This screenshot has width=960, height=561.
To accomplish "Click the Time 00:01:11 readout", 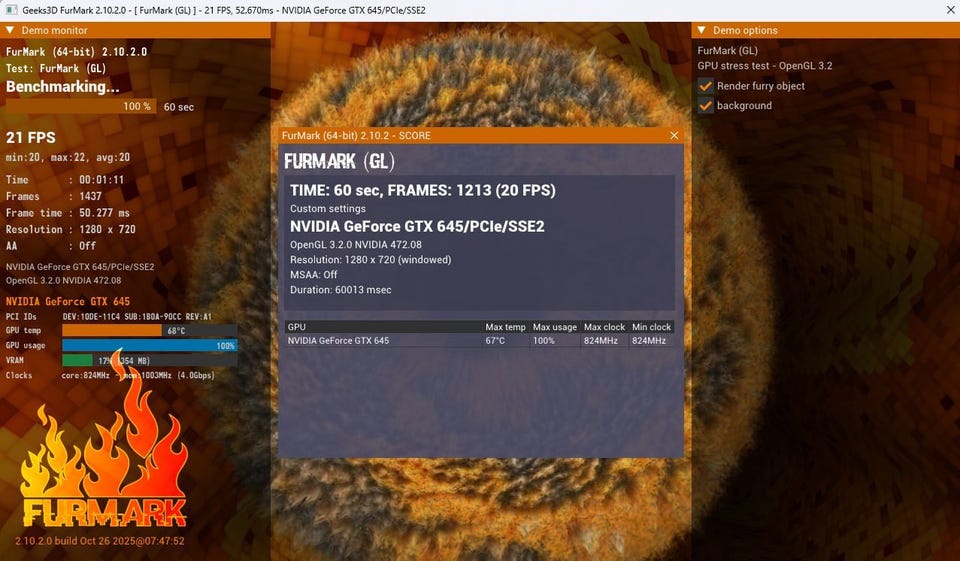I will (65, 179).
